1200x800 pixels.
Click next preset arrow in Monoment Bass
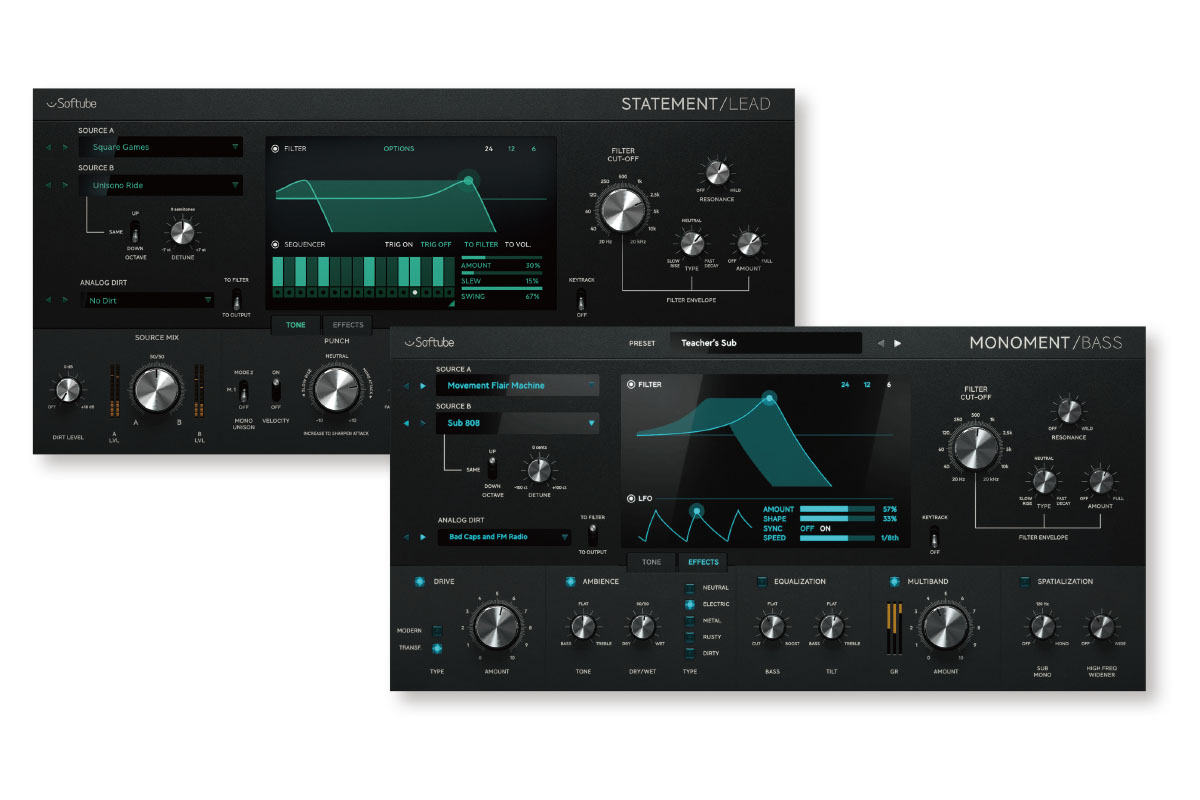897,343
